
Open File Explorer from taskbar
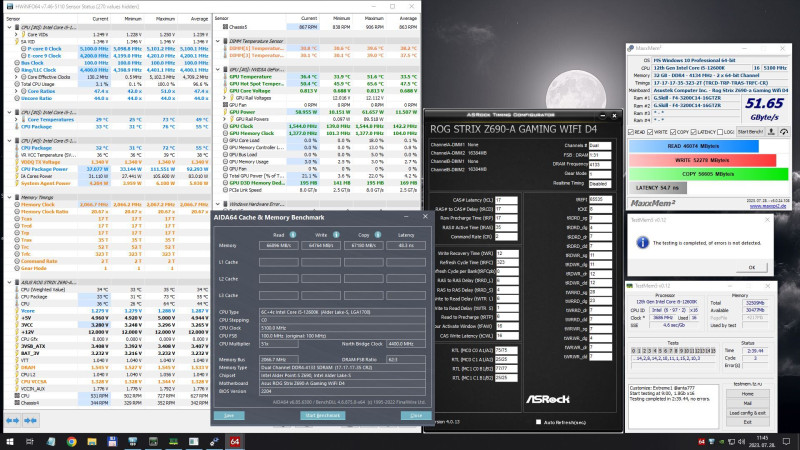[92, 442]
